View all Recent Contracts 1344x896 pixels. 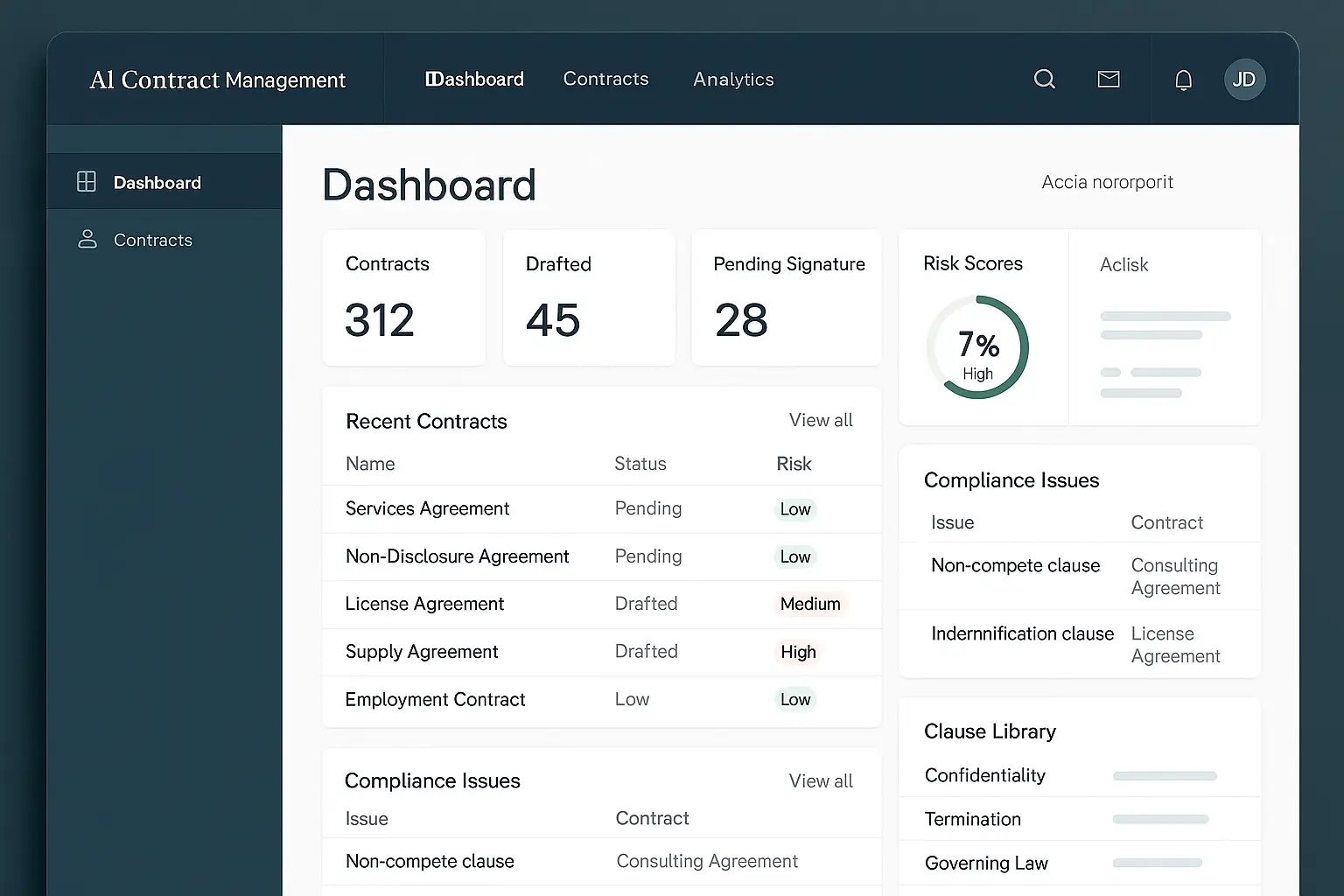pyautogui.click(x=820, y=420)
